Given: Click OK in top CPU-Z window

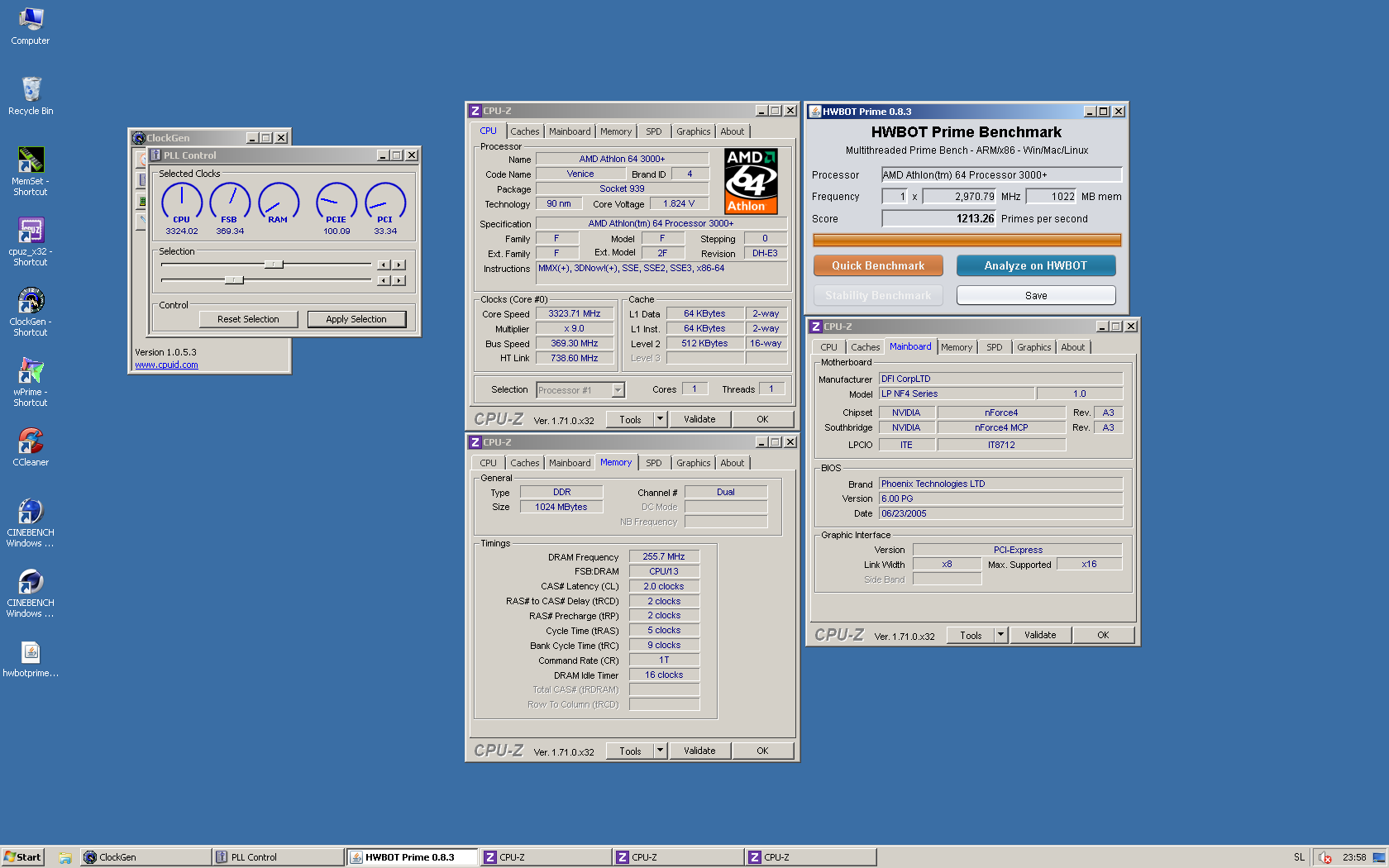Looking at the screenshot, I should 762,419.
